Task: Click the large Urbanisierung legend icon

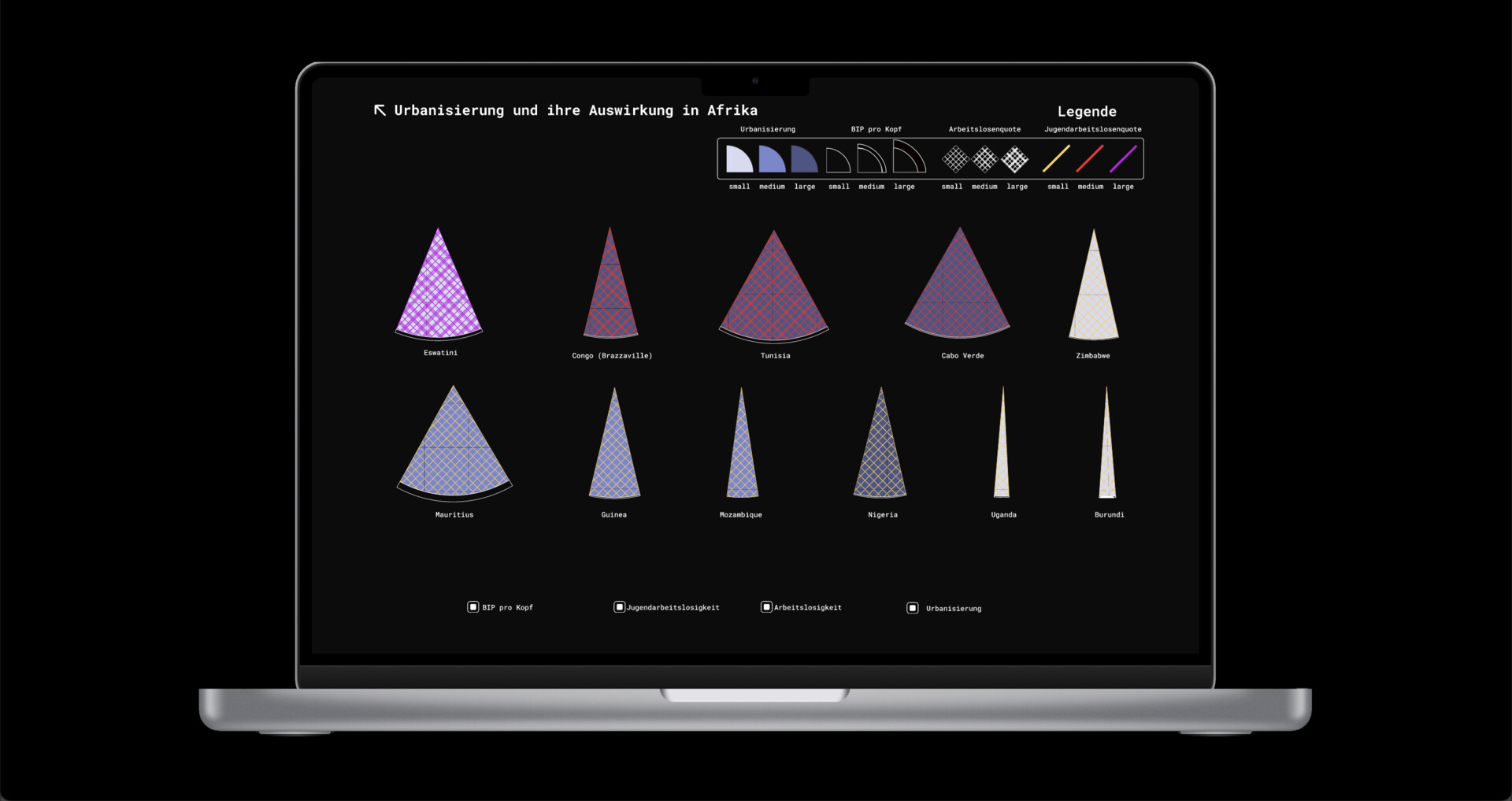Action: (804, 159)
